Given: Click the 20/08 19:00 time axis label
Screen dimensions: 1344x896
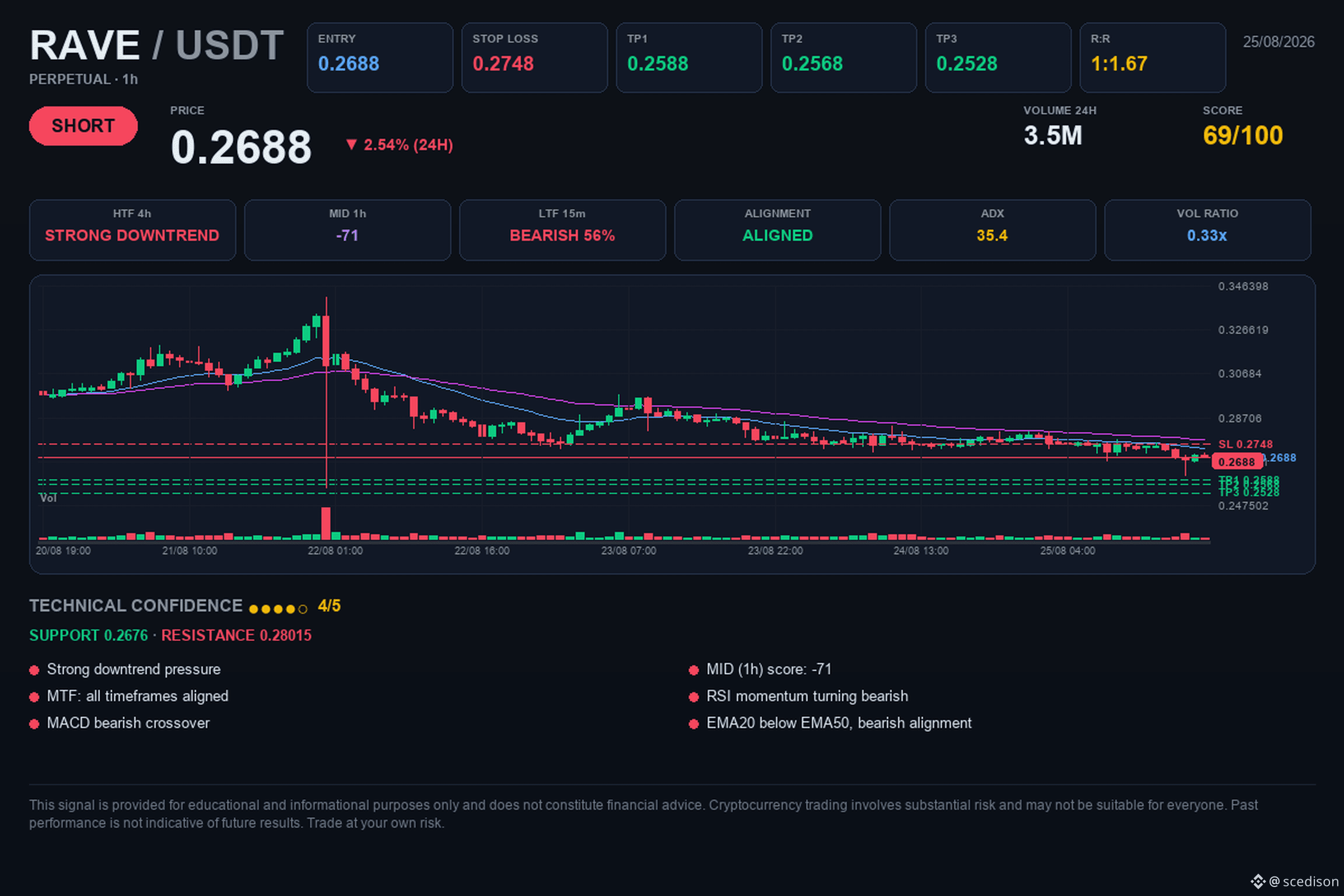Looking at the screenshot, I should click(x=63, y=551).
